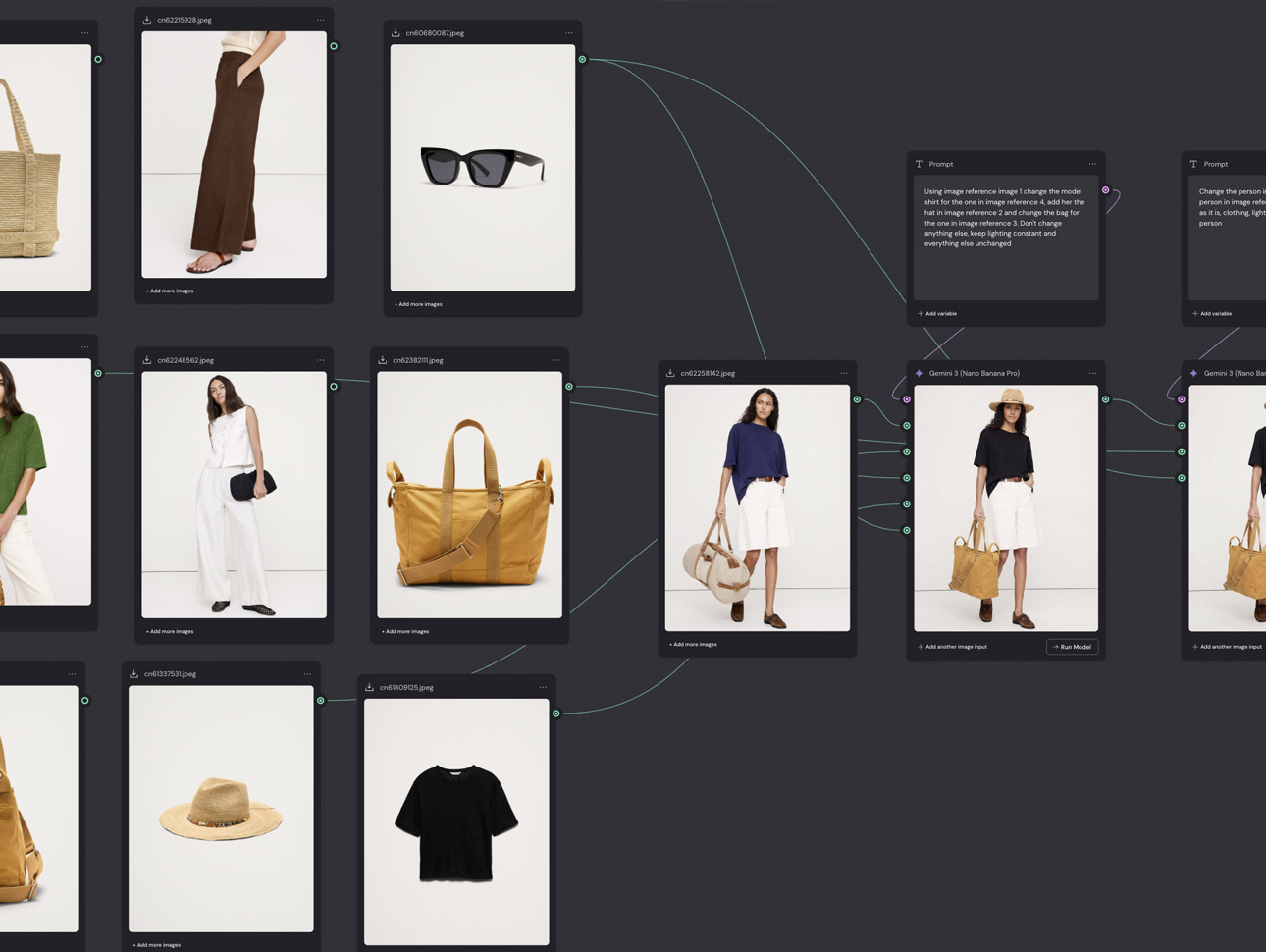
Task: Open options menu for cn62258142.jpeg node
Action: 844,373
